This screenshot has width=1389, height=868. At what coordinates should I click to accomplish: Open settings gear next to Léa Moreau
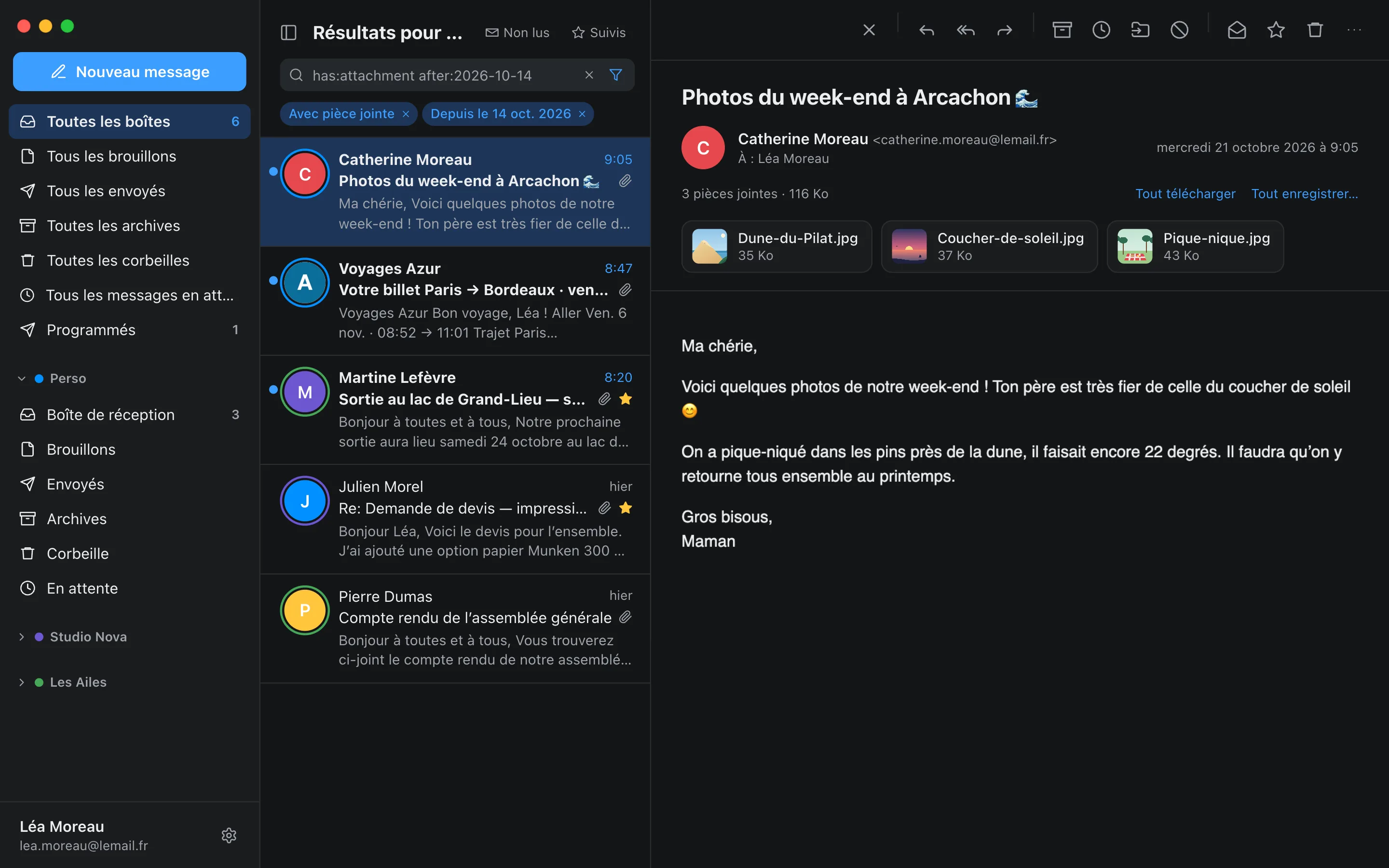point(229,835)
